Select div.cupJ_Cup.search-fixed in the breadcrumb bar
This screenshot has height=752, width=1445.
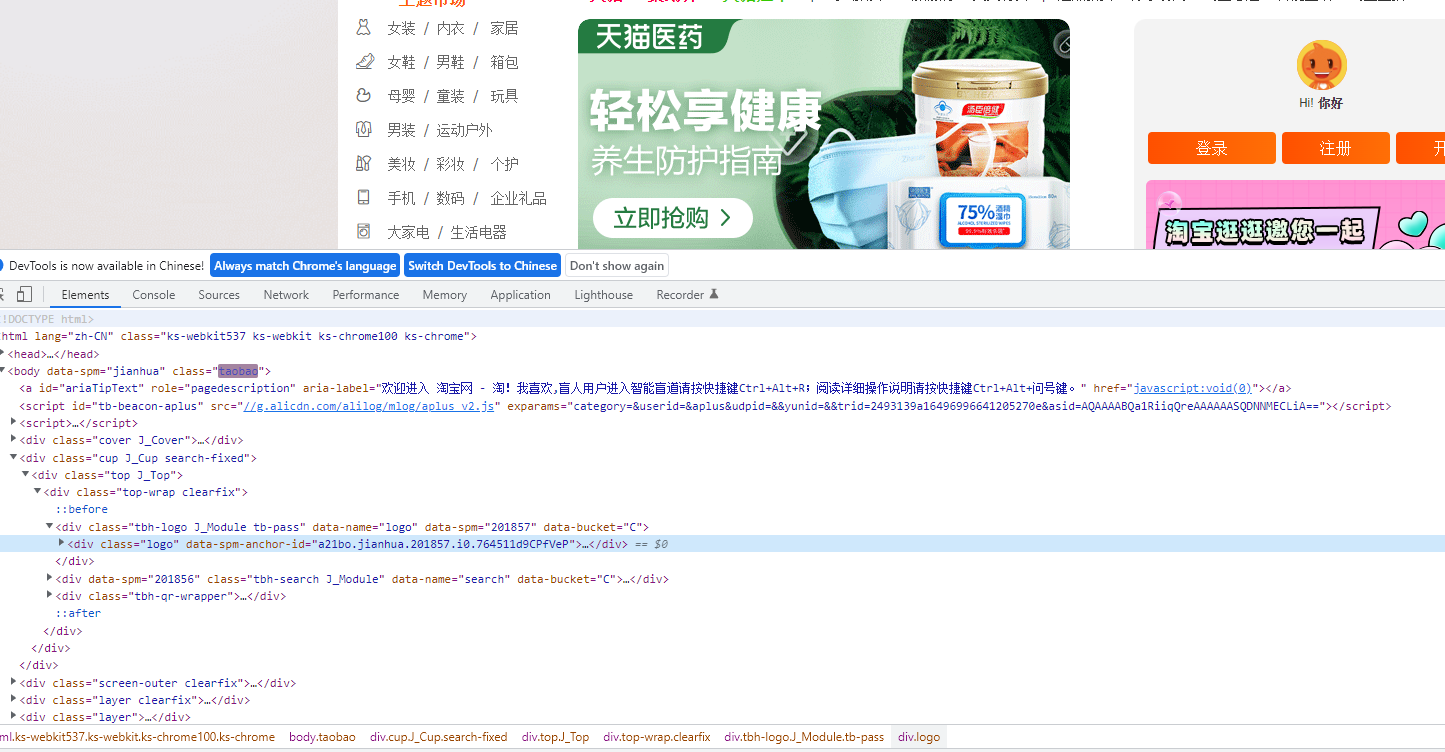[x=439, y=737]
